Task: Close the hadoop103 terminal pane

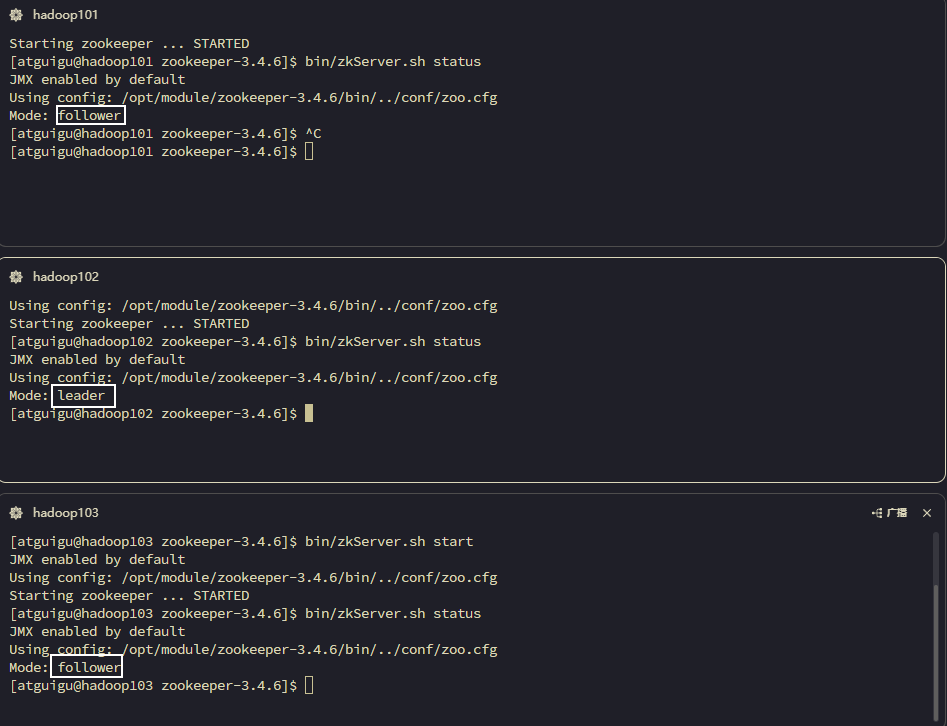Action: [x=927, y=513]
